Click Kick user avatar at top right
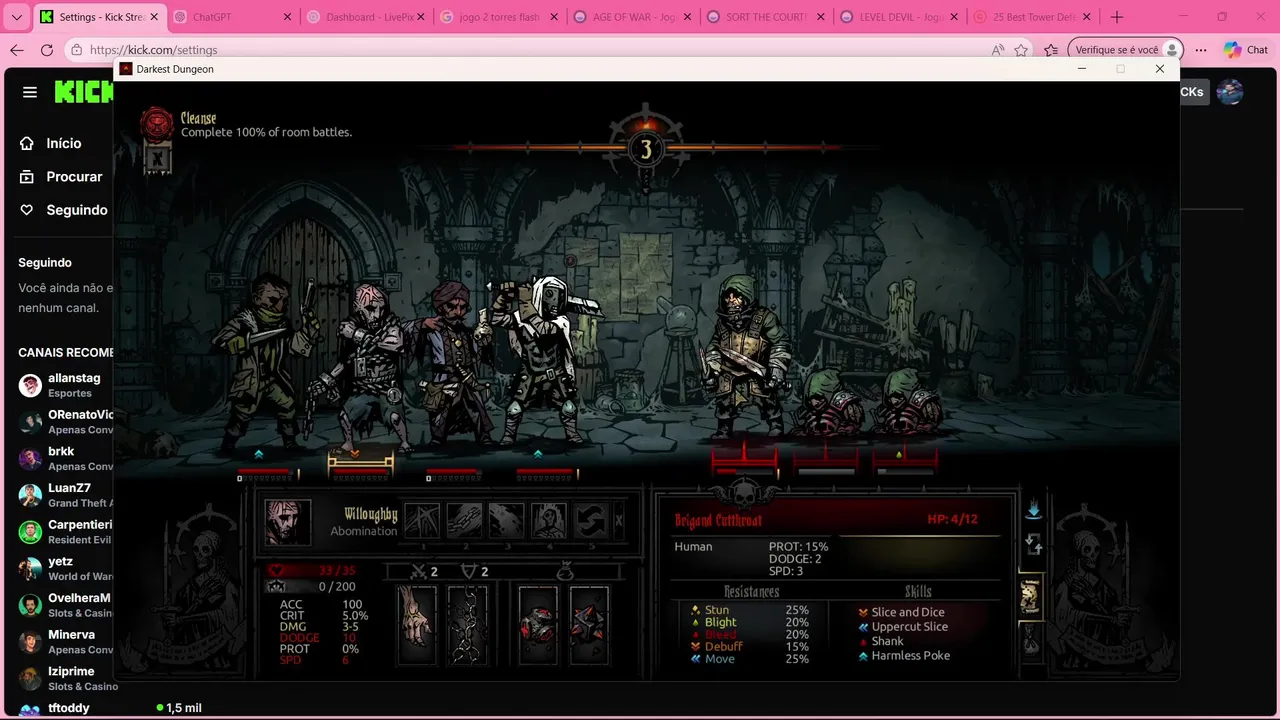The width and height of the screenshot is (1280, 720). (1229, 92)
